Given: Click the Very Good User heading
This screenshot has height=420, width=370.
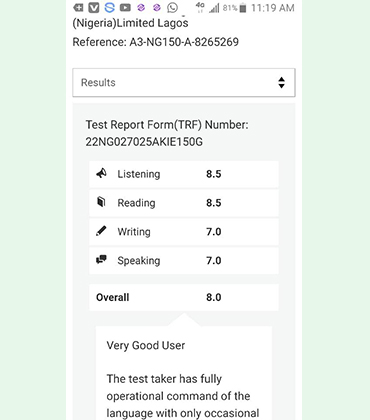Looking at the screenshot, I should (146, 345).
